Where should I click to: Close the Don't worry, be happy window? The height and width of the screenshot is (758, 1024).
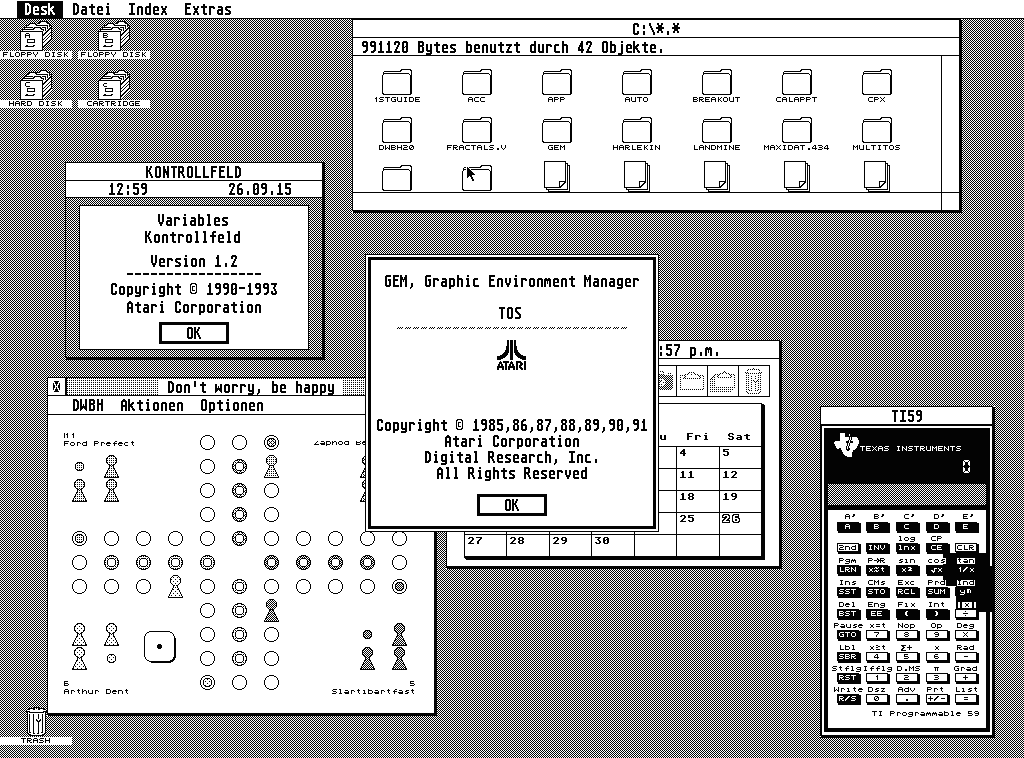point(57,387)
